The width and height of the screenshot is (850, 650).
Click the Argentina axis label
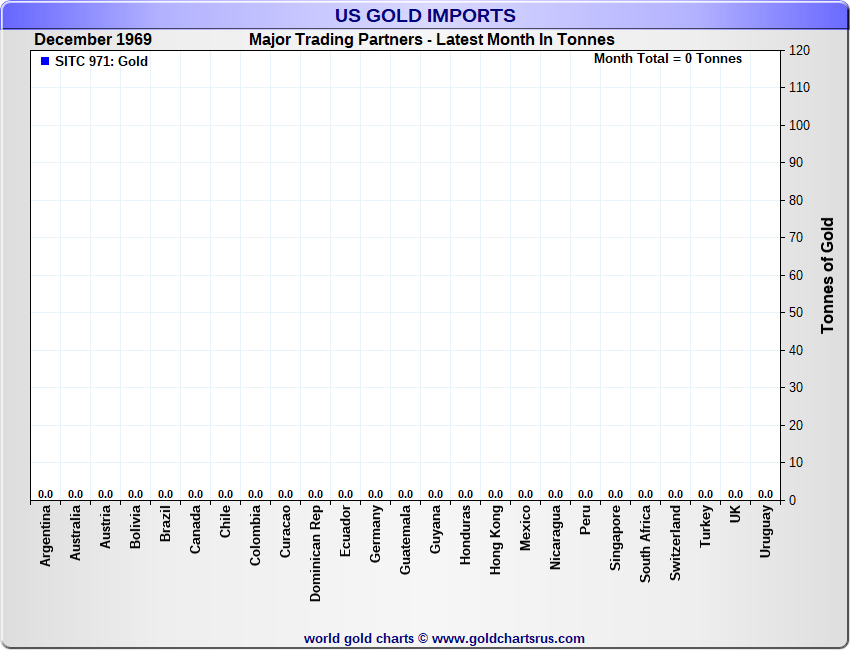[46, 536]
